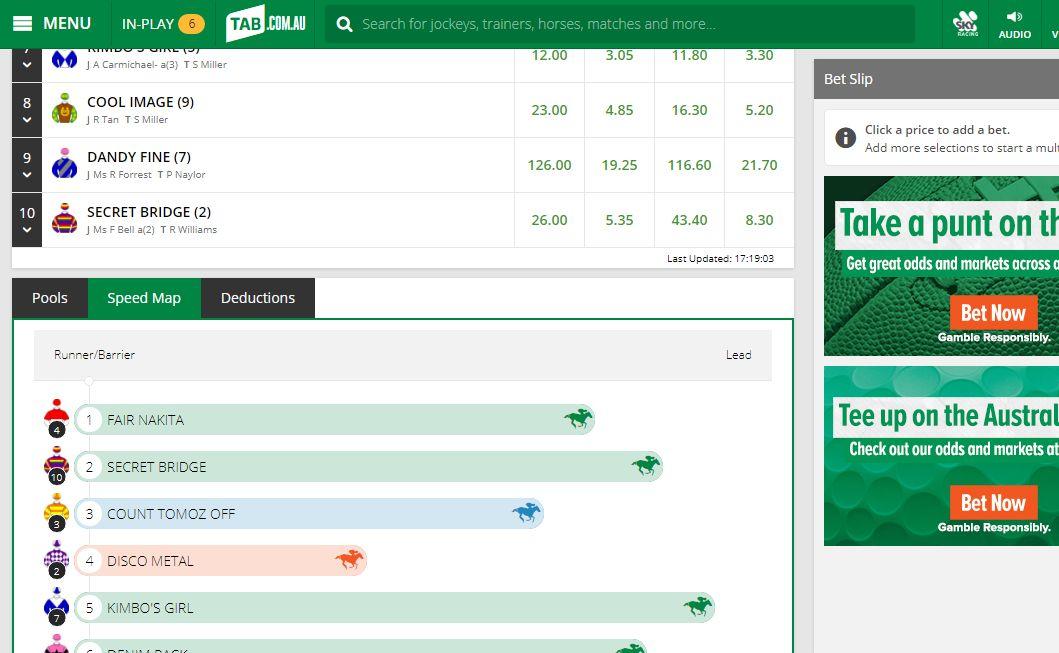Click the Bet Slip info icon
This screenshot has width=1059, height=653.
pyautogui.click(x=845, y=138)
